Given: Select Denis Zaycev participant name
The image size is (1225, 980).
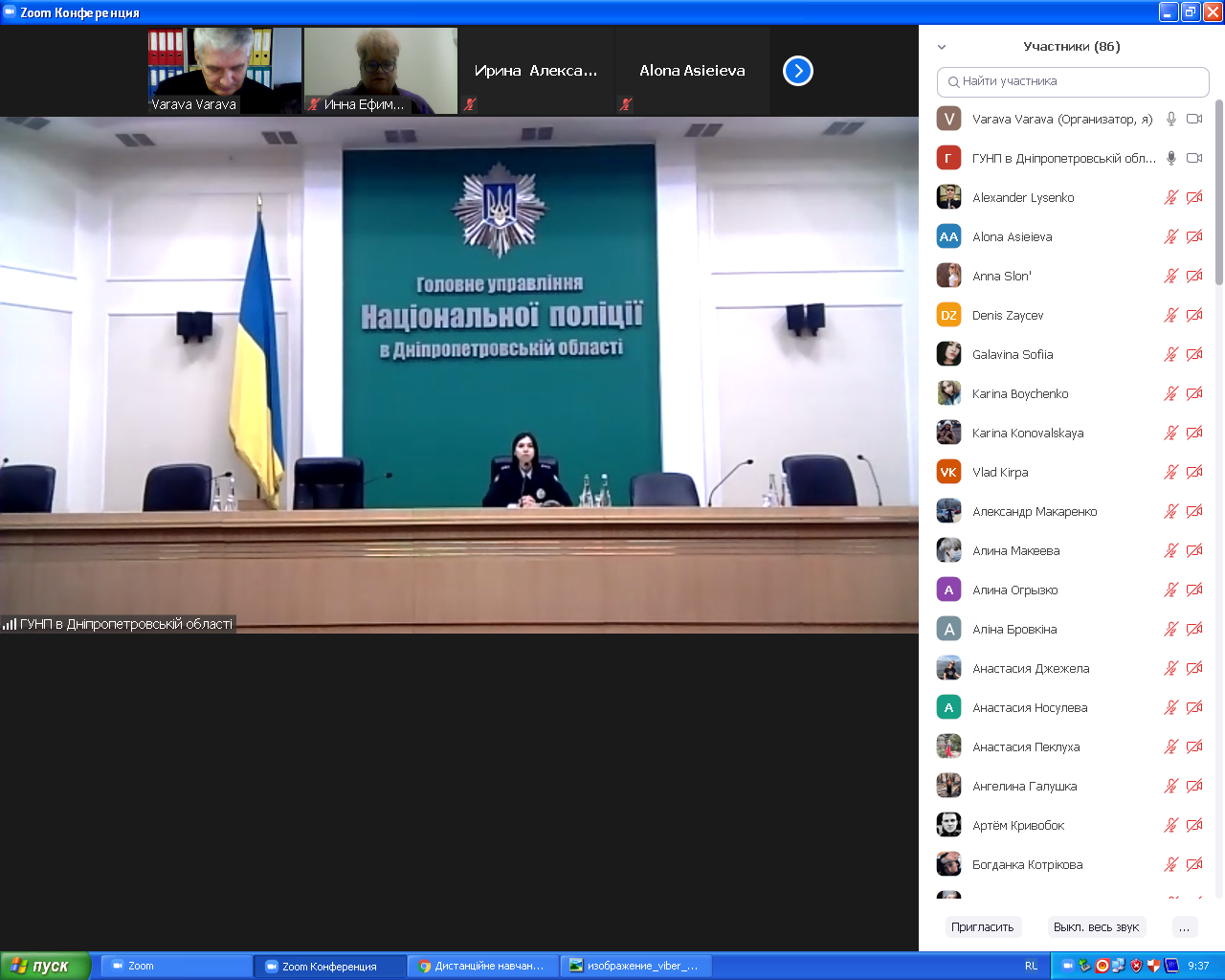Looking at the screenshot, I should point(1008,315).
